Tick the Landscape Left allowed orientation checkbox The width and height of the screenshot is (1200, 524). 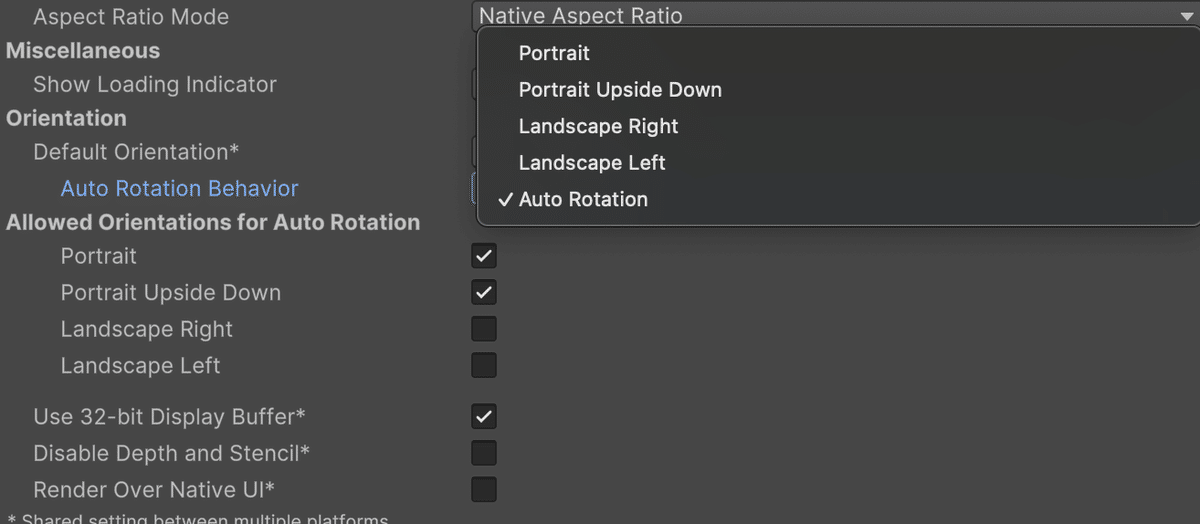(x=484, y=366)
